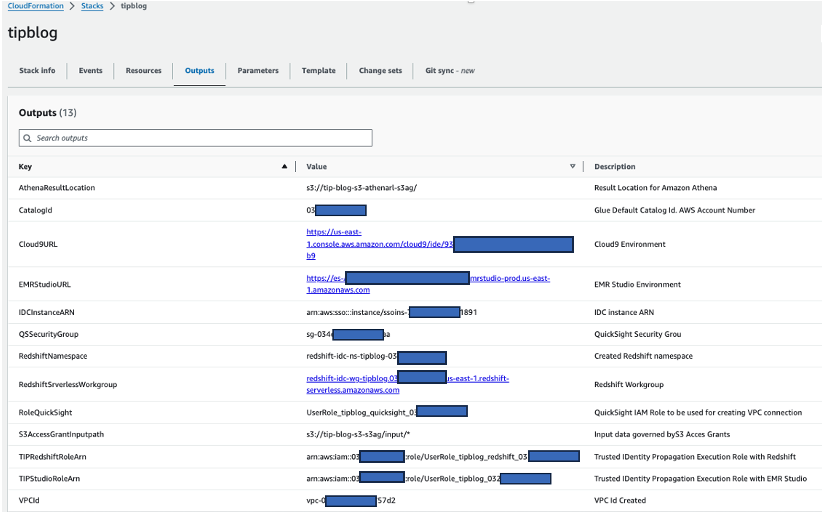The height and width of the screenshot is (512, 822).
Task: Select the Outputs tab
Action: click(200, 70)
